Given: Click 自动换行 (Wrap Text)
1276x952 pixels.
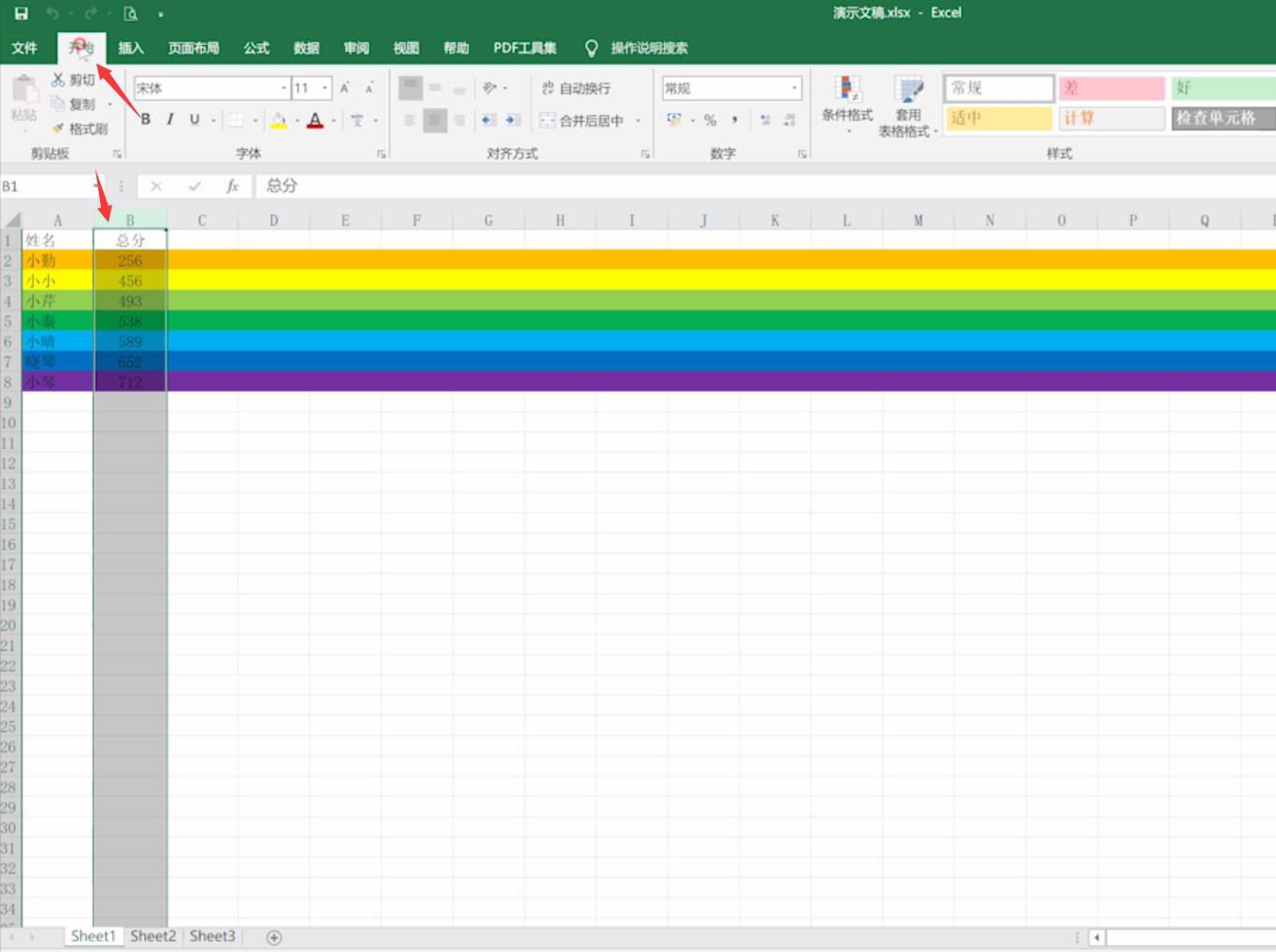Looking at the screenshot, I should pos(575,88).
